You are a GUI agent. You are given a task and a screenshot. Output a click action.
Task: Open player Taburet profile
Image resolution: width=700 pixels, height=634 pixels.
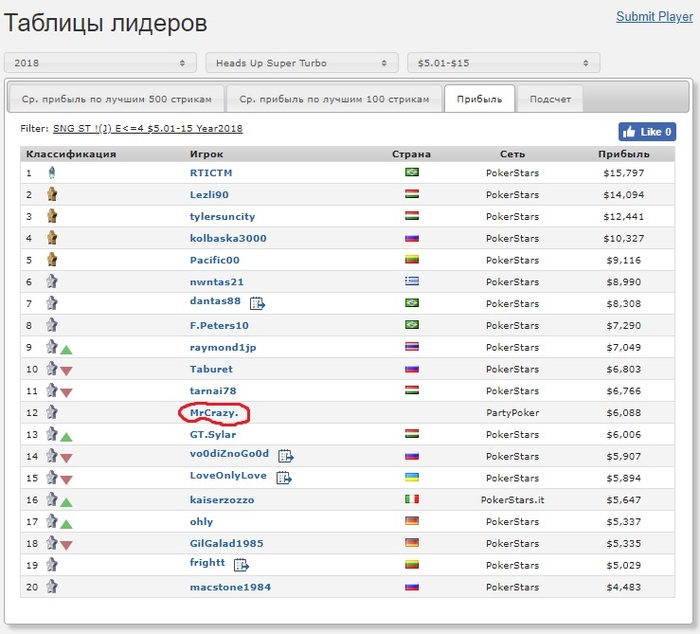pyautogui.click(x=211, y=369)
